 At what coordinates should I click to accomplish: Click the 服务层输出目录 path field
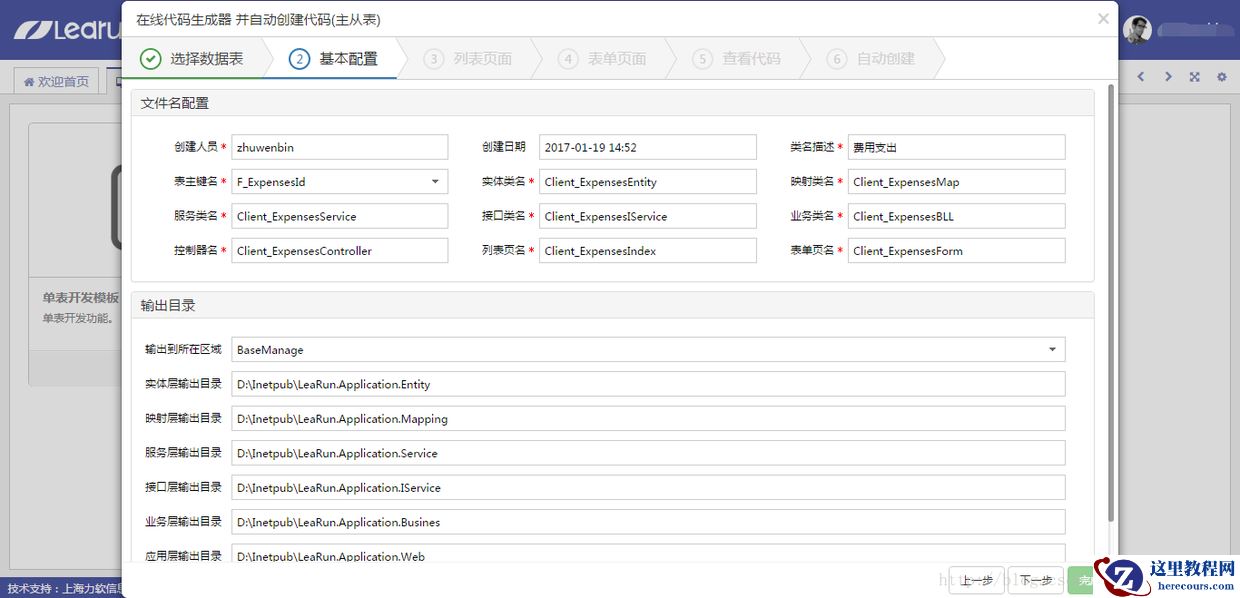648,453
